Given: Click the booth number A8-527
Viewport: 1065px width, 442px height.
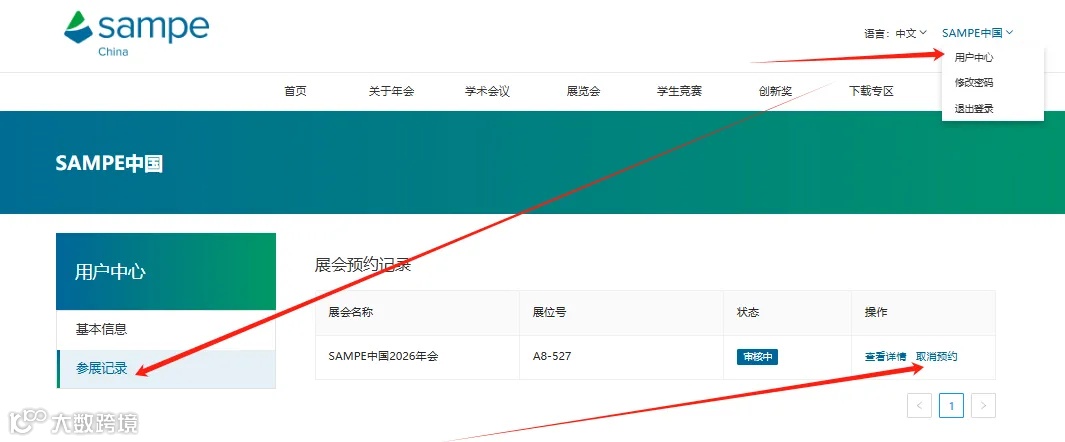Looking at the screenshot, I should click(552, 356).
